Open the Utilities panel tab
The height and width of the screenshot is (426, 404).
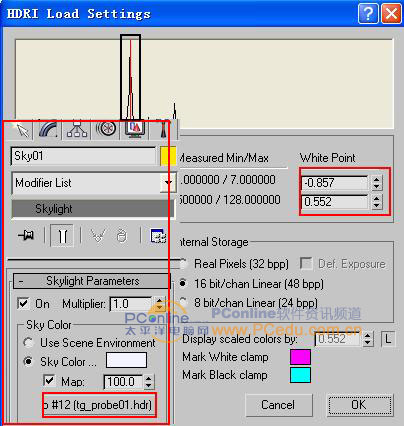coord(163,130)
